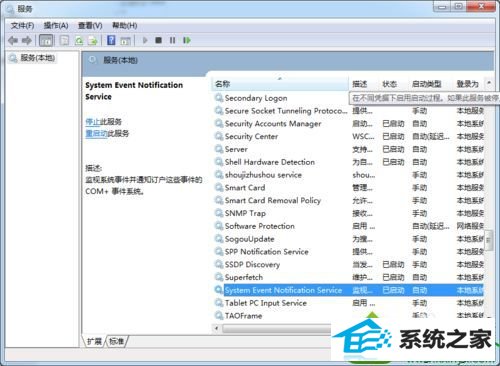Screen dimensions: 500x366
Task: Click the Pause service icon
Action: tap(172, 40)
